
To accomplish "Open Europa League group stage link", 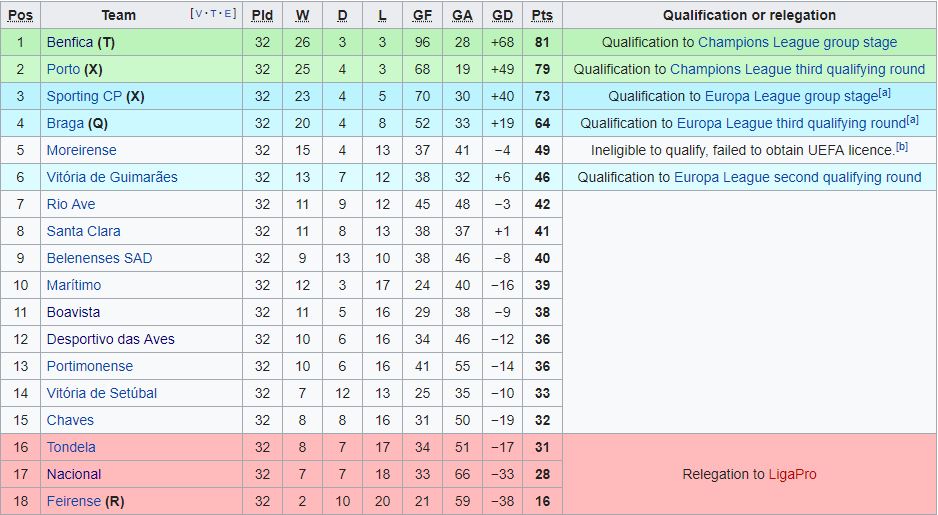I will click(791, 96).
